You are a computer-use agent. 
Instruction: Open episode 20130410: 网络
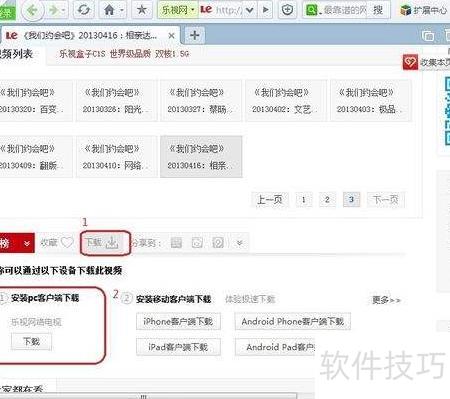(116, 157)
